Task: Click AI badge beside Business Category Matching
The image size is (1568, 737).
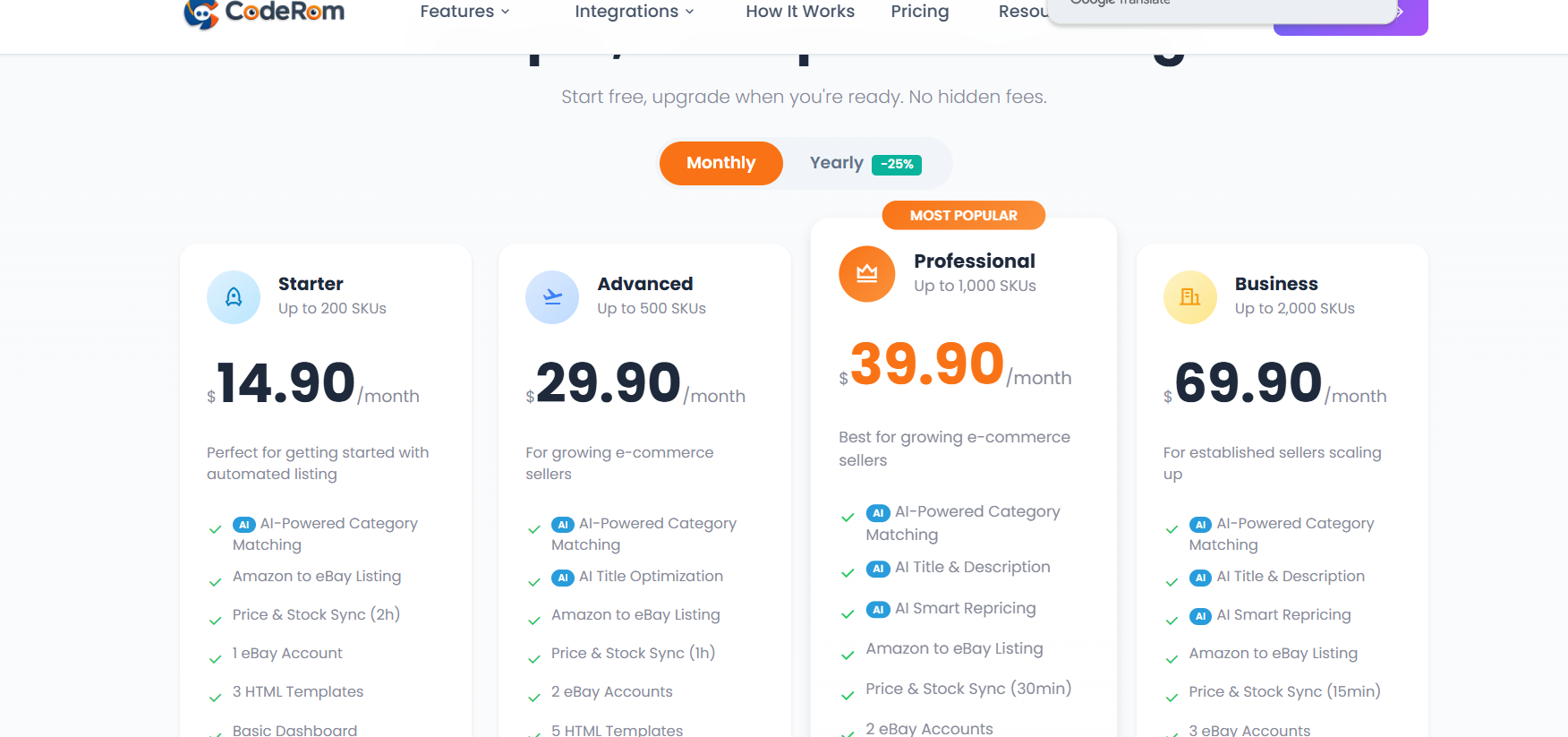Action: (x=1200, y=525)
